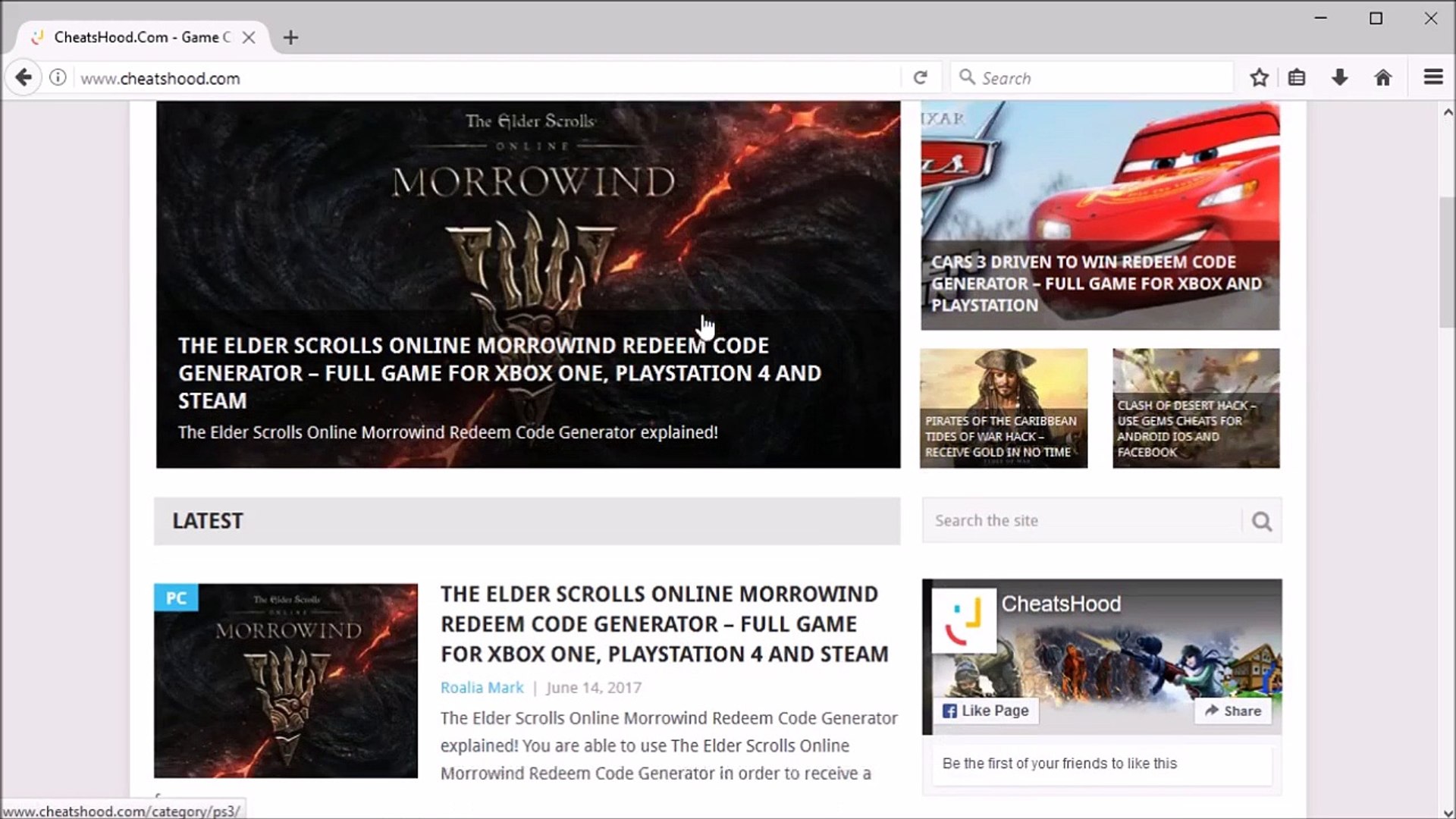Open the Roalia Mark author link
The width and height of the screenshot is (1456, 819).
tap(482, 688)
